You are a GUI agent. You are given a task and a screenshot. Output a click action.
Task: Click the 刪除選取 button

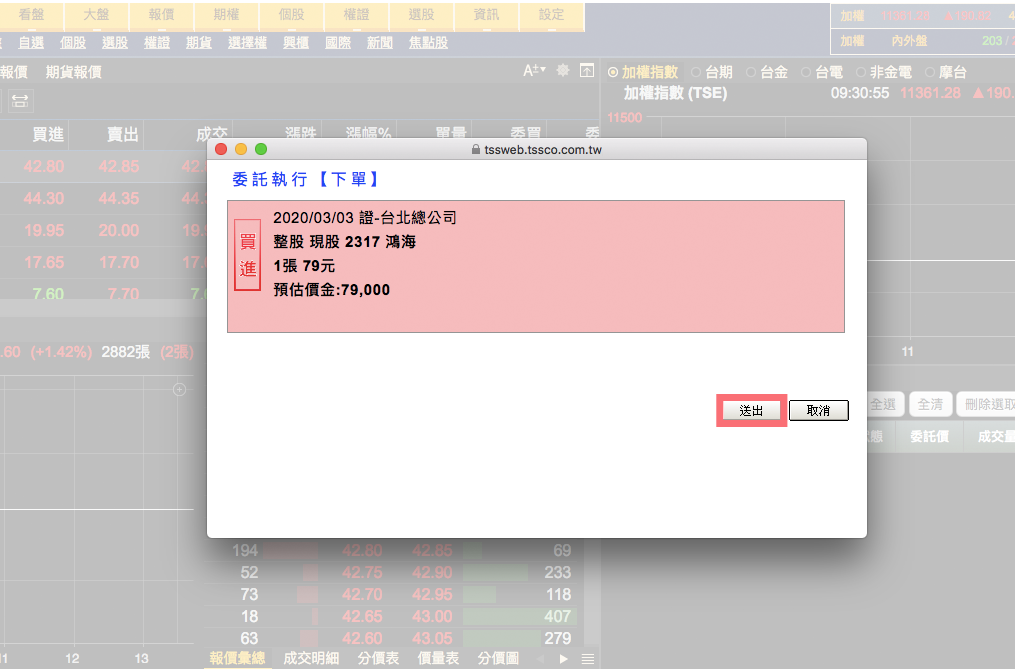[987, 405]
